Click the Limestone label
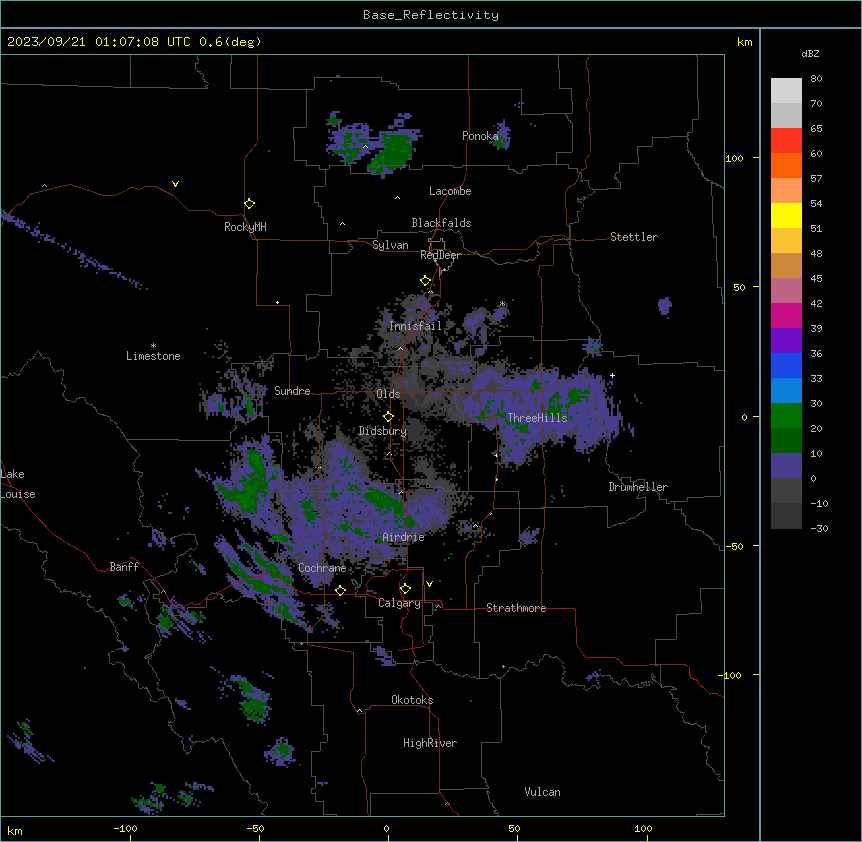 click(x=153, y=356)
